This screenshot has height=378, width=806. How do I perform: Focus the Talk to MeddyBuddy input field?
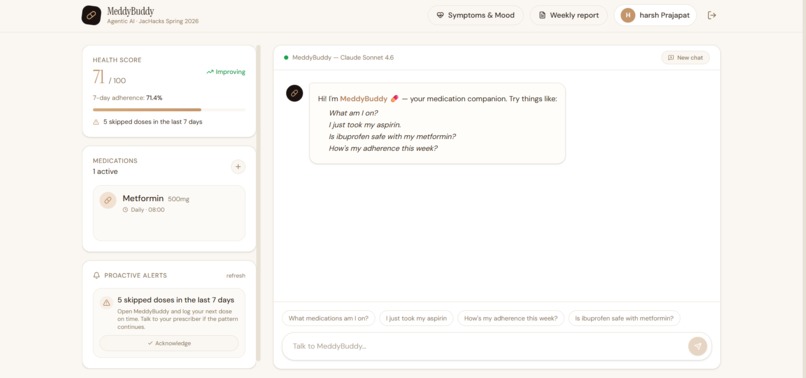(483, 346)
